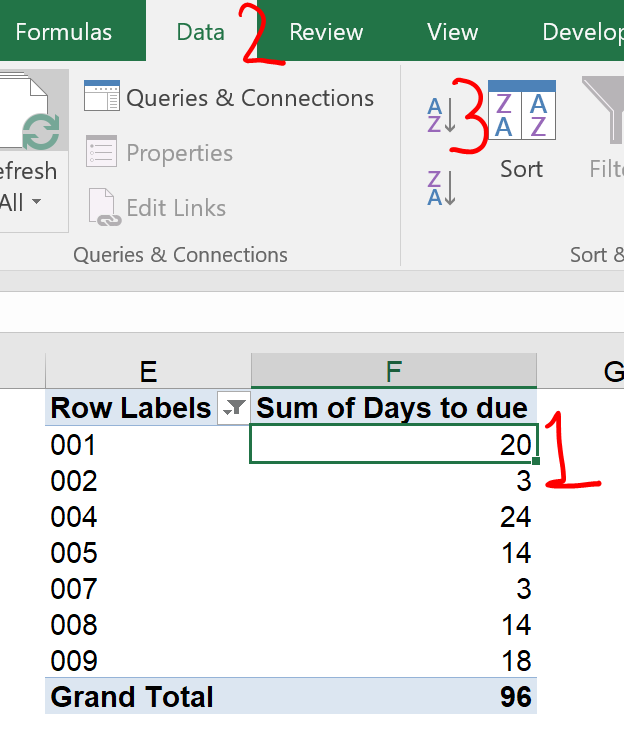Select the Grand Total value 96

coord(393,697)
